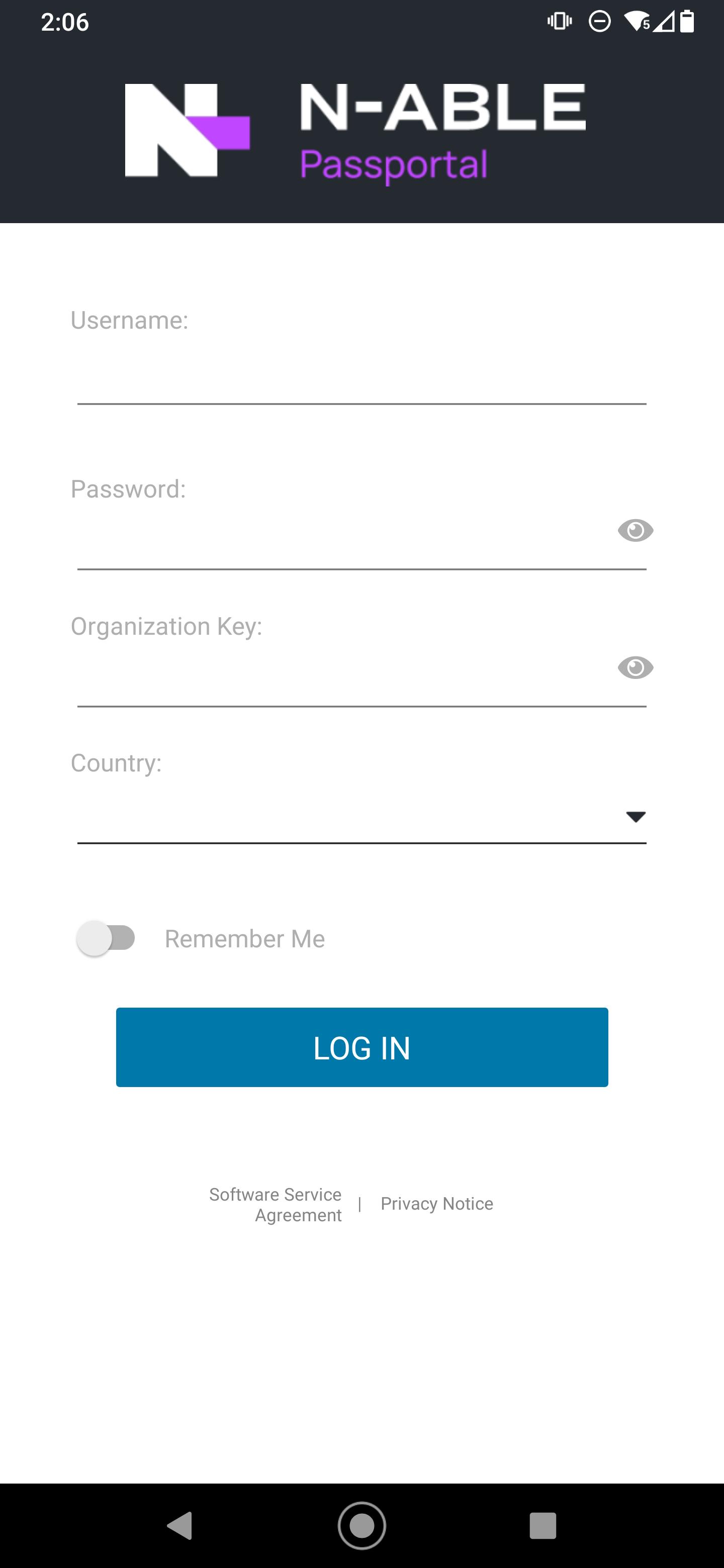Show password with the eye icon
The width and height of the screenshot is (724, 1568).
click(635, 530)
